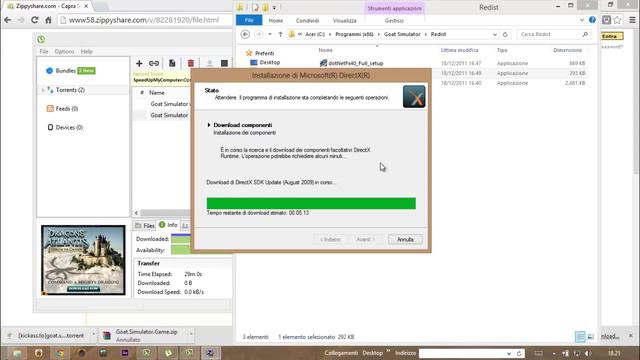
Task: Click the DirectX X logo icon
Action: tap(414, 97)
